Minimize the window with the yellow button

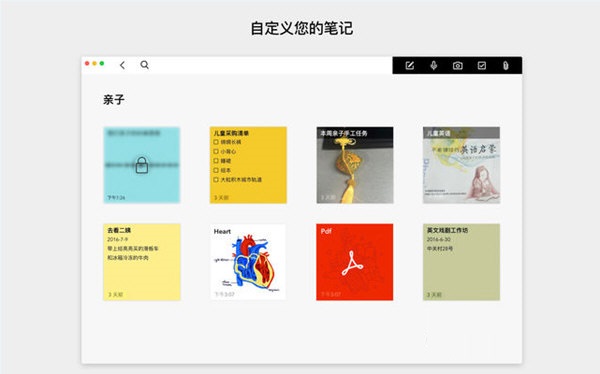[x=95, y=63]
